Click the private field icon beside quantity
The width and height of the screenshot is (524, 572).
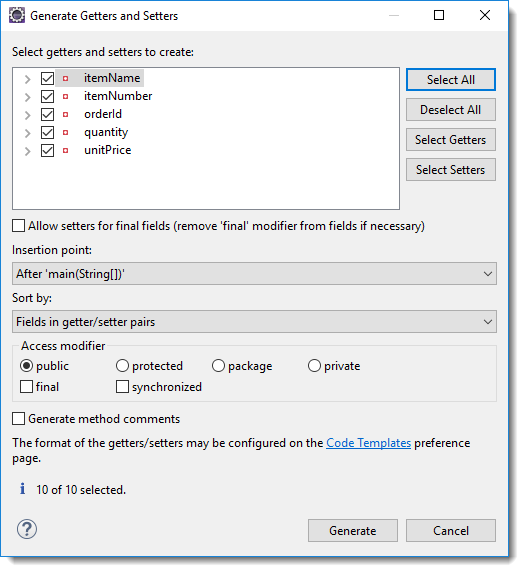pos(65,132)
